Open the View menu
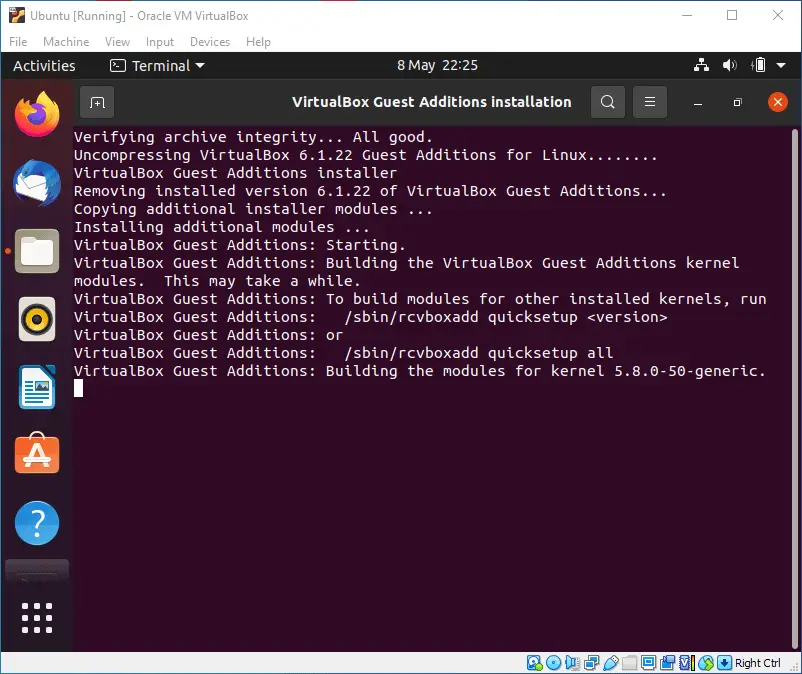Screen dimensions: 802x674 pos(117,41)
